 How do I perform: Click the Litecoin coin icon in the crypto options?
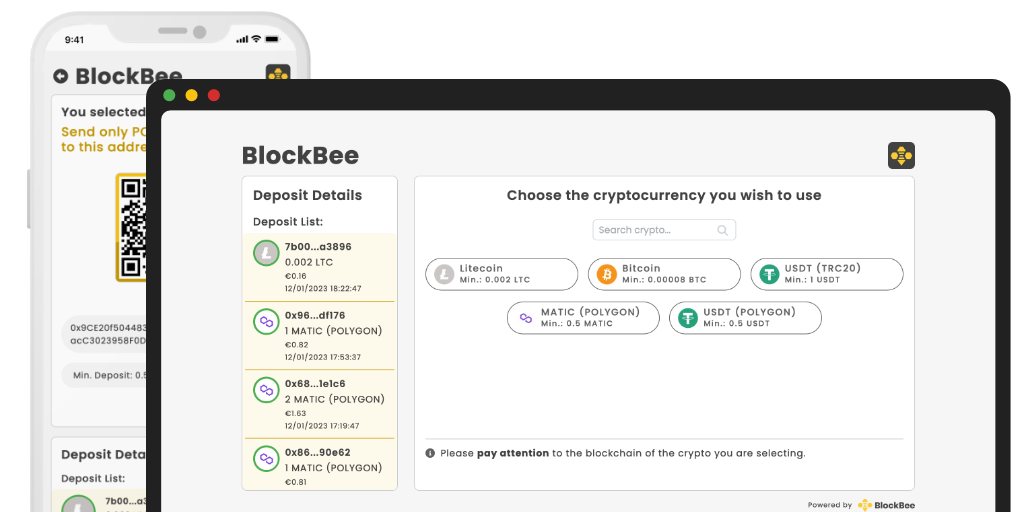click(443, 274)
